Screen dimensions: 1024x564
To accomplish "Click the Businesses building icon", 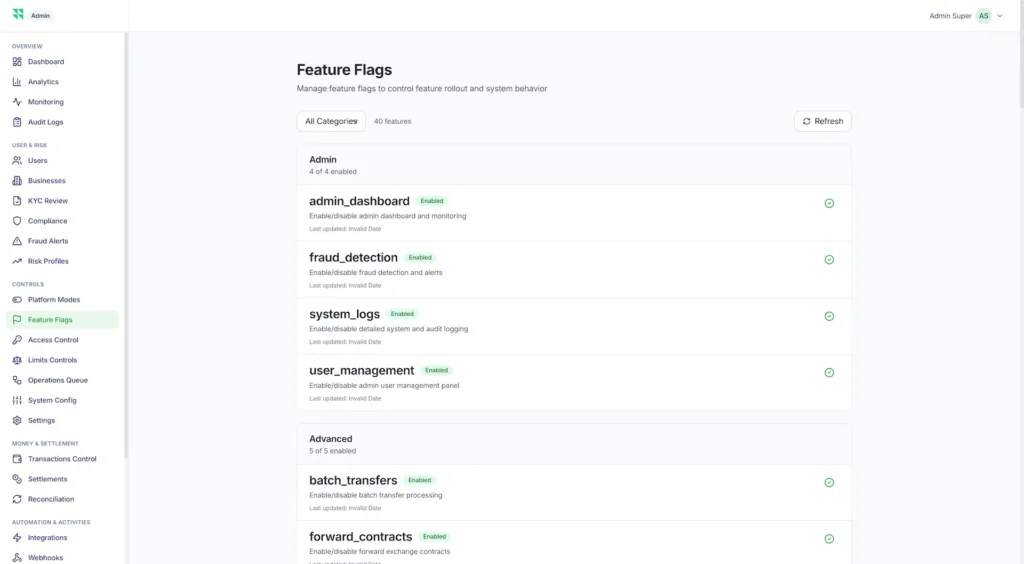I will click(17, 180).
